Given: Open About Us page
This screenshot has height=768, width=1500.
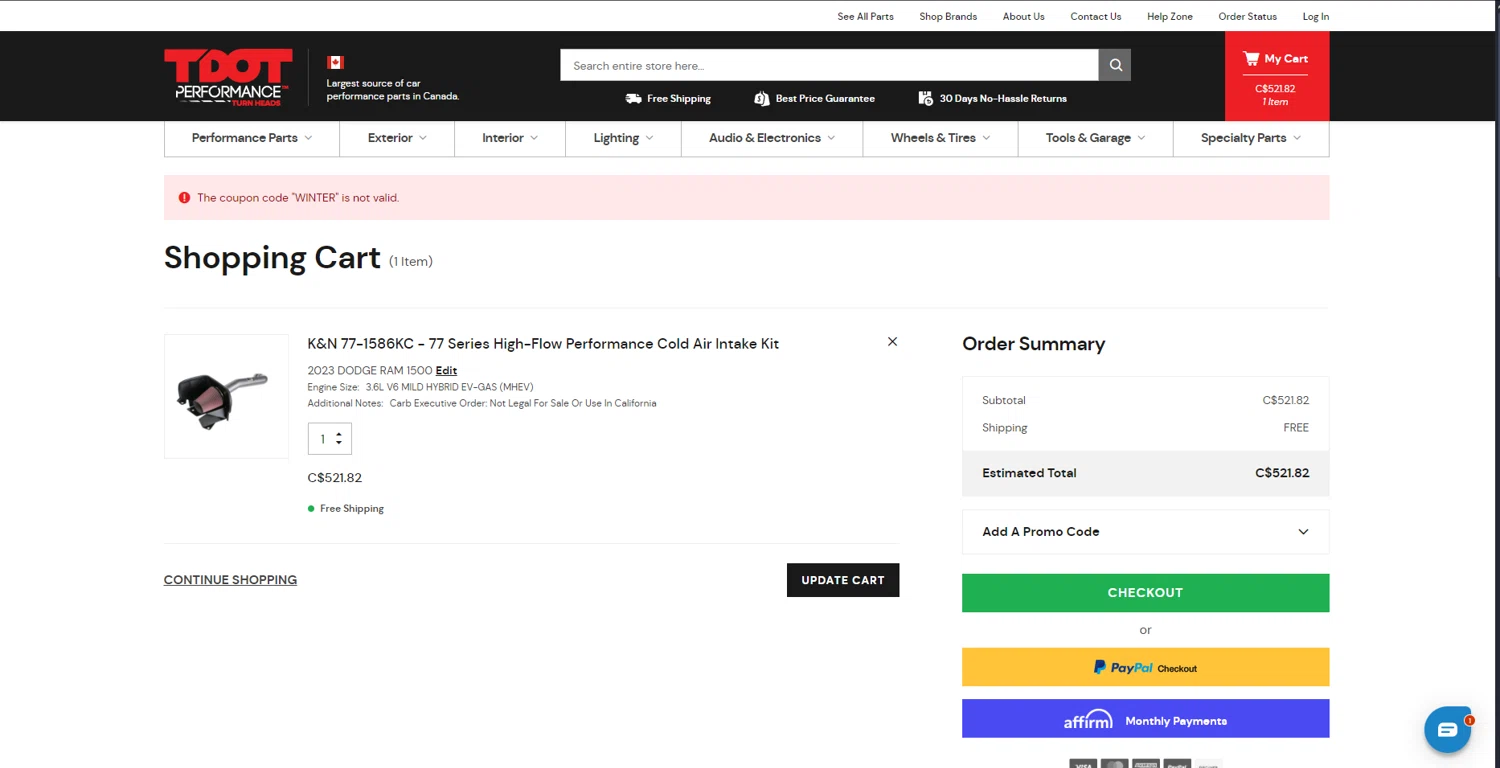Looking at the screenshot, I should pyautogui.click(x=1023, y=16).
